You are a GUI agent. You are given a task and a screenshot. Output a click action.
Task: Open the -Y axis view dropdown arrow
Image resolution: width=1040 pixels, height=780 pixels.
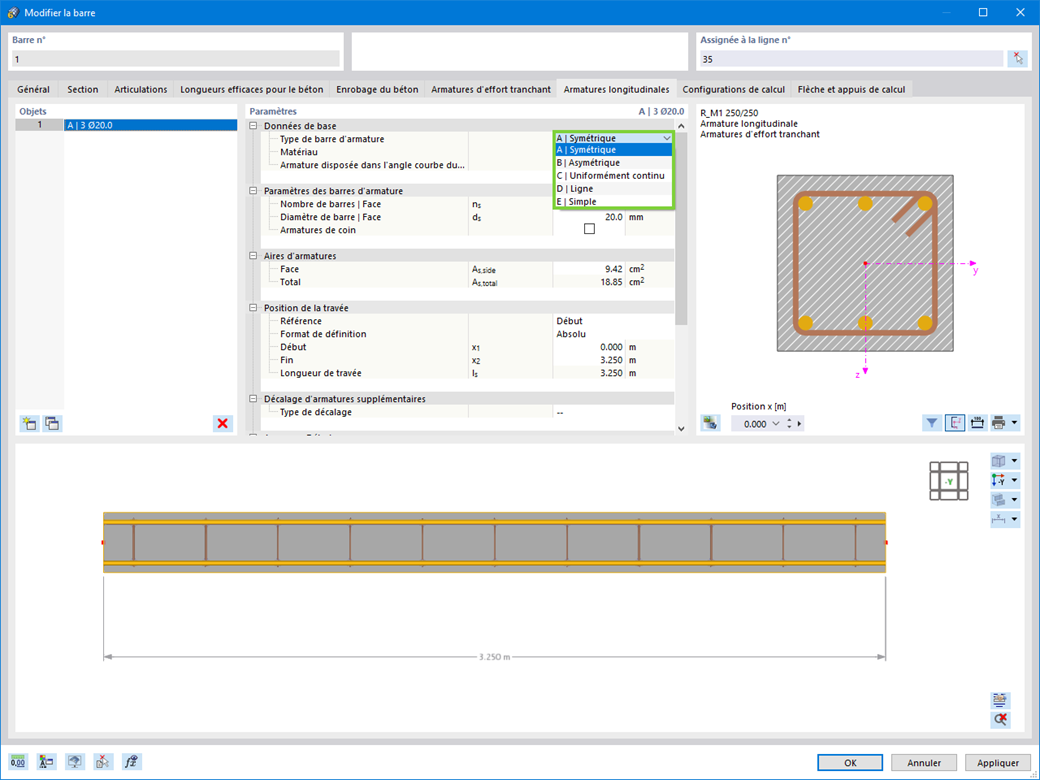1015,480
